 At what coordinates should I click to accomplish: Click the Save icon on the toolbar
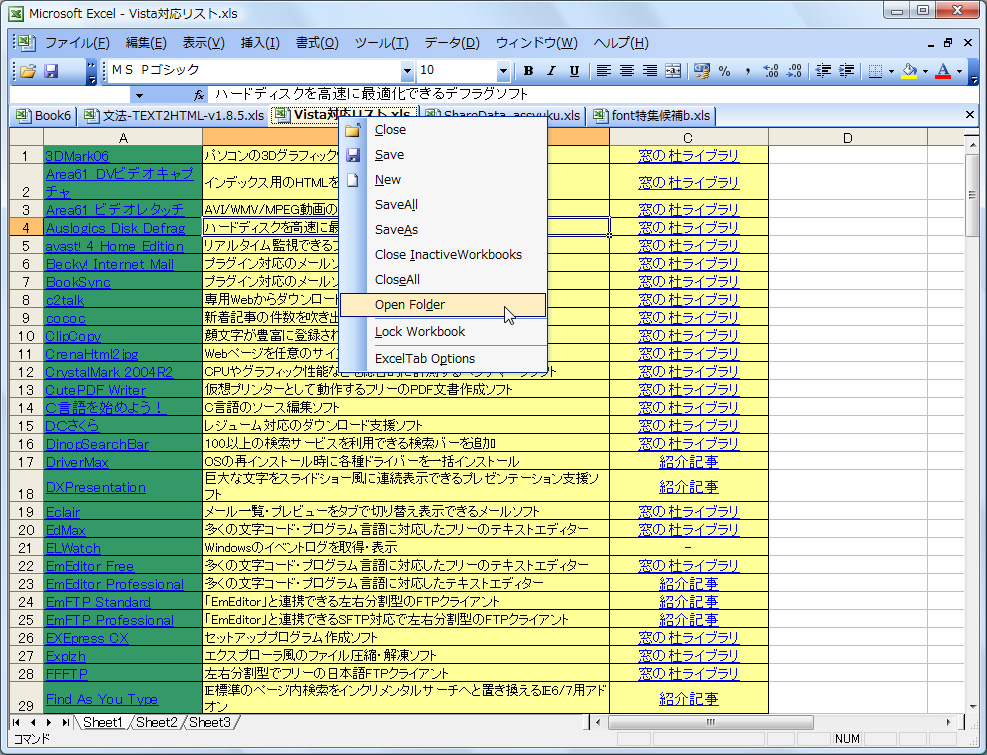52,71
